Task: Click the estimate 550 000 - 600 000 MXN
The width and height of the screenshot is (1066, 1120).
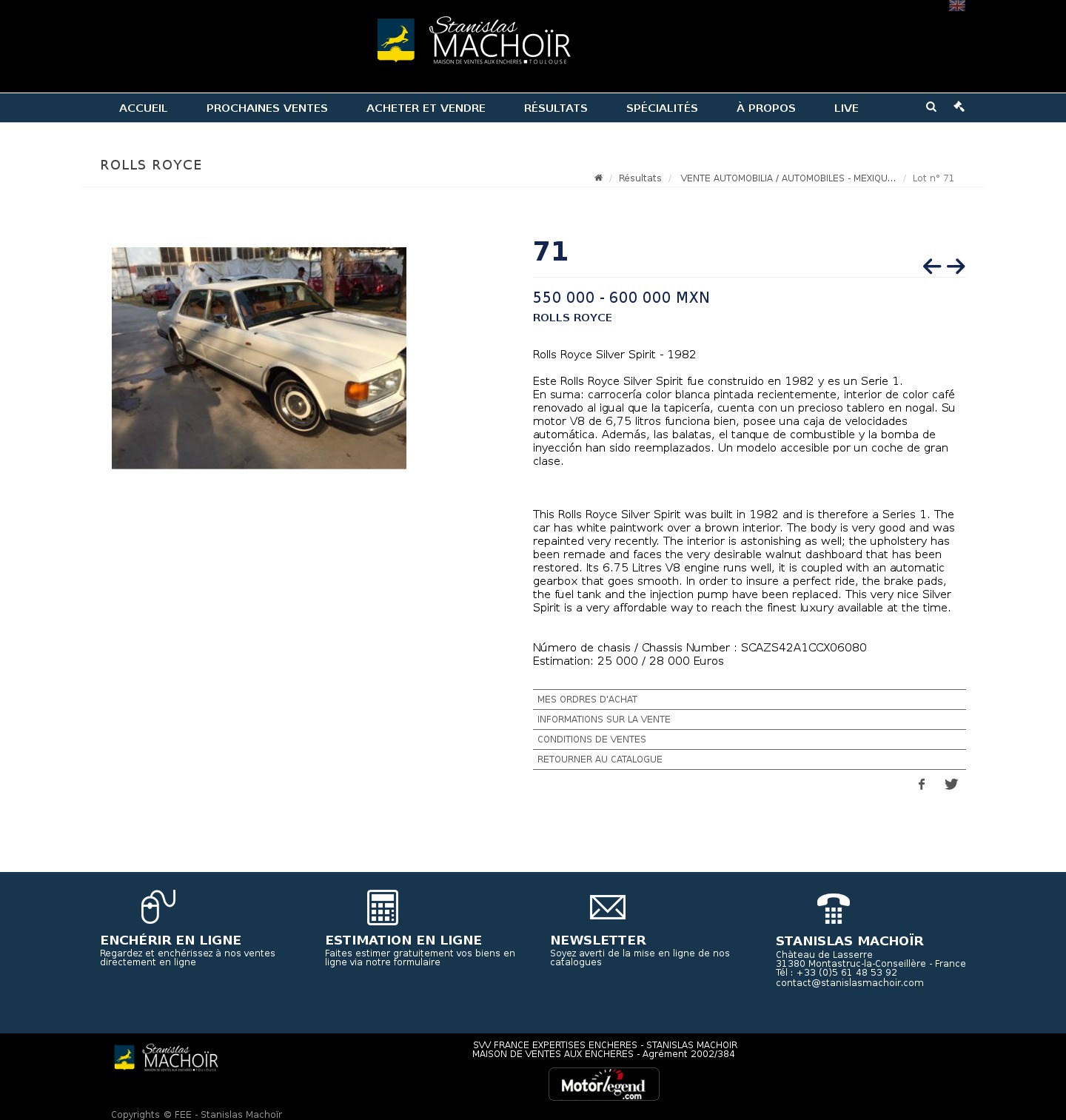Action: click(x=621, y=298)
